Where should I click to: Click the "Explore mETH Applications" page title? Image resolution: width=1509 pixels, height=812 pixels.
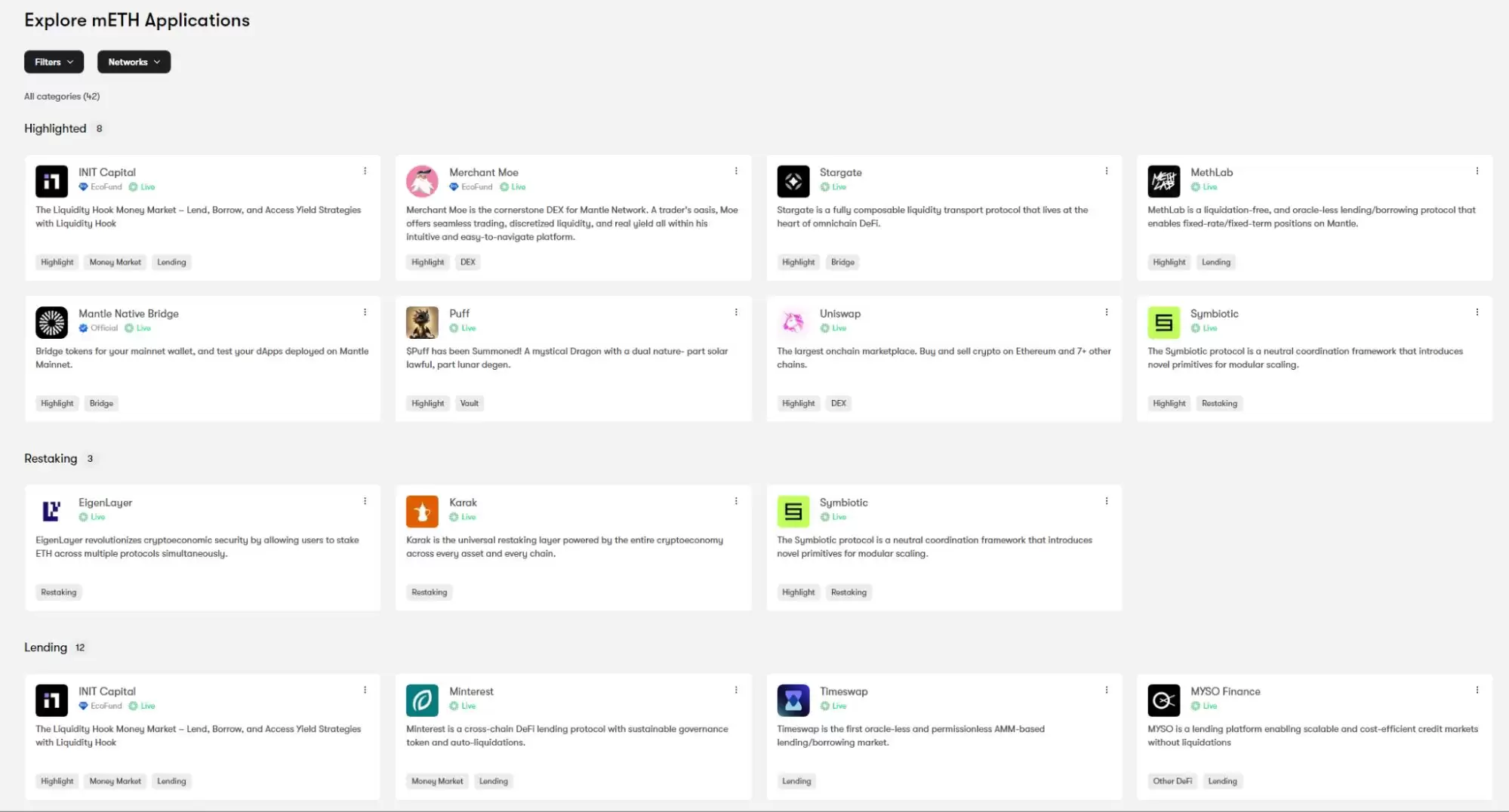pos(137,20)
